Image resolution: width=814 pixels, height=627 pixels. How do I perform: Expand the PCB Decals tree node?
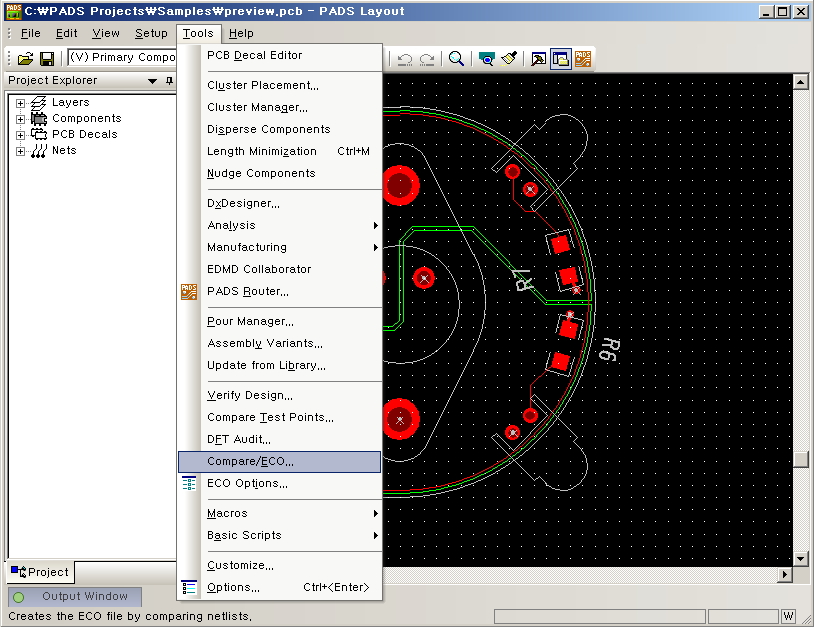tap(20, 135)
